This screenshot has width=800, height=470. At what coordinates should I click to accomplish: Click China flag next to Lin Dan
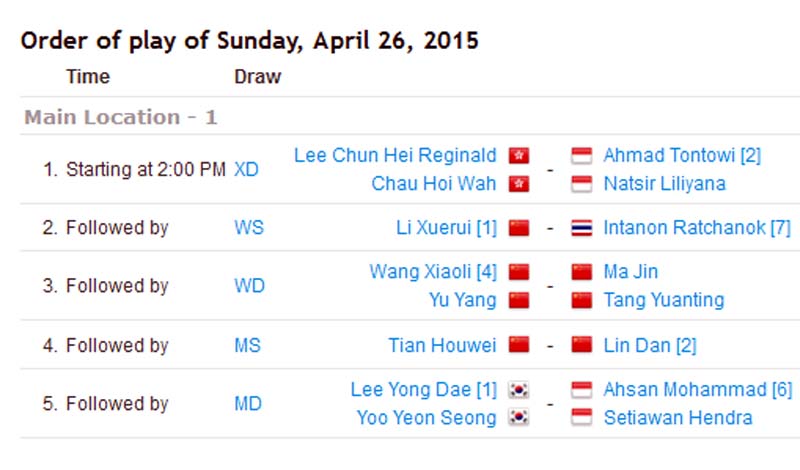[x=581, y=346]
